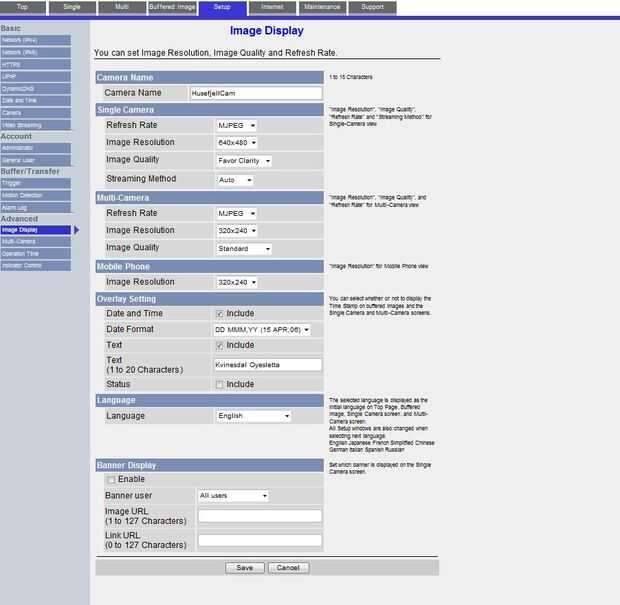Open UPnP settings in sidebar
620x605 pixels.
(36, 77)
